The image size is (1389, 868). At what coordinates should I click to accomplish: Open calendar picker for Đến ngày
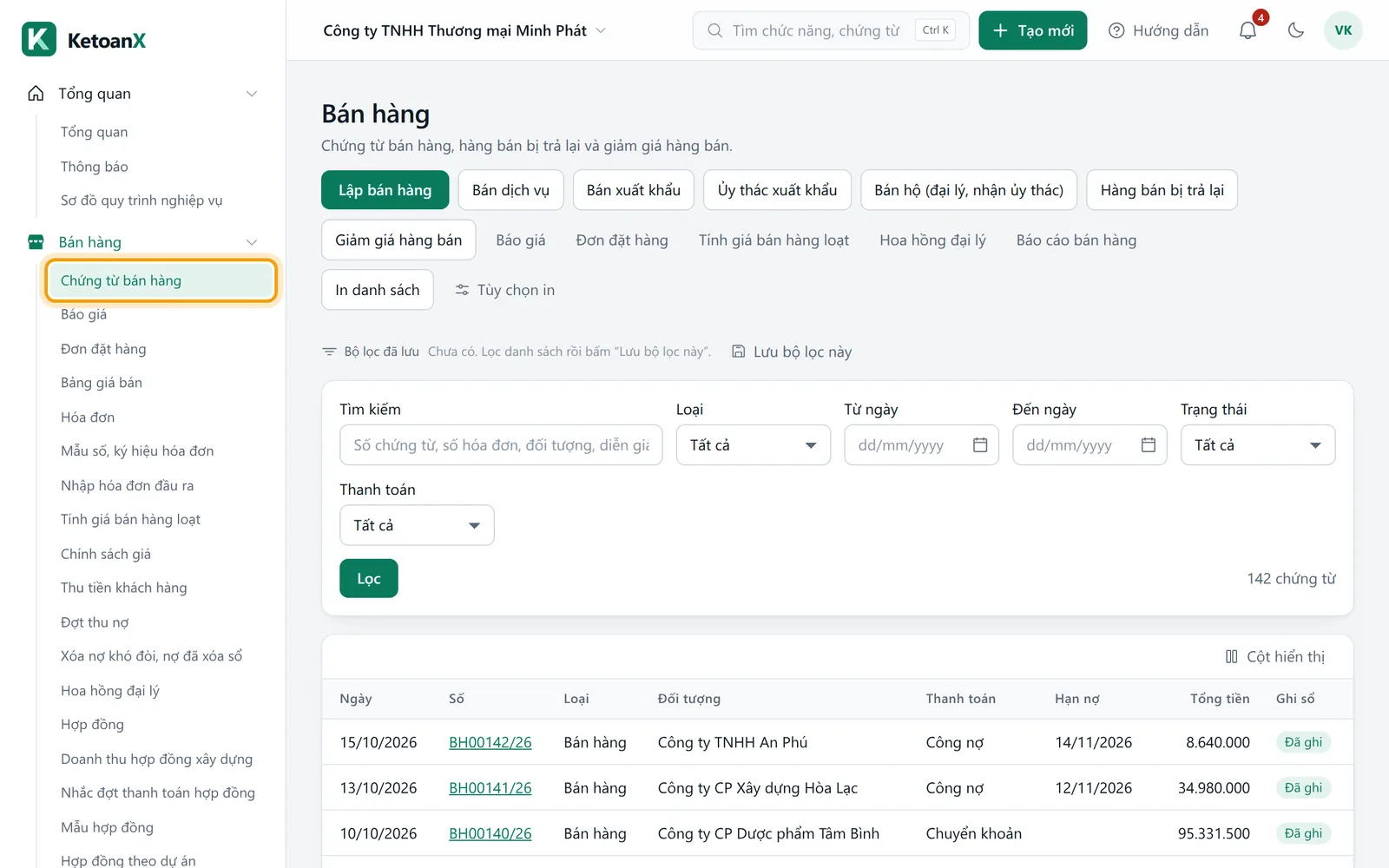pyautogui.click(x=1149, y=445)
